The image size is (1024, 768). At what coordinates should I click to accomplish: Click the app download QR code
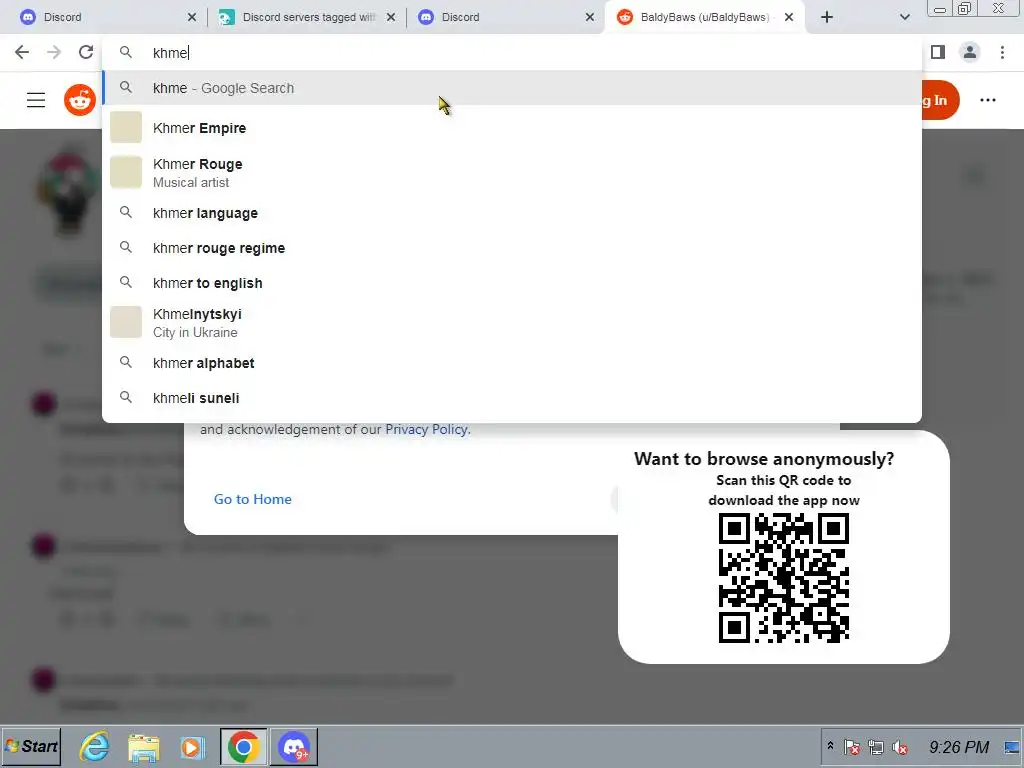point(784,578)
